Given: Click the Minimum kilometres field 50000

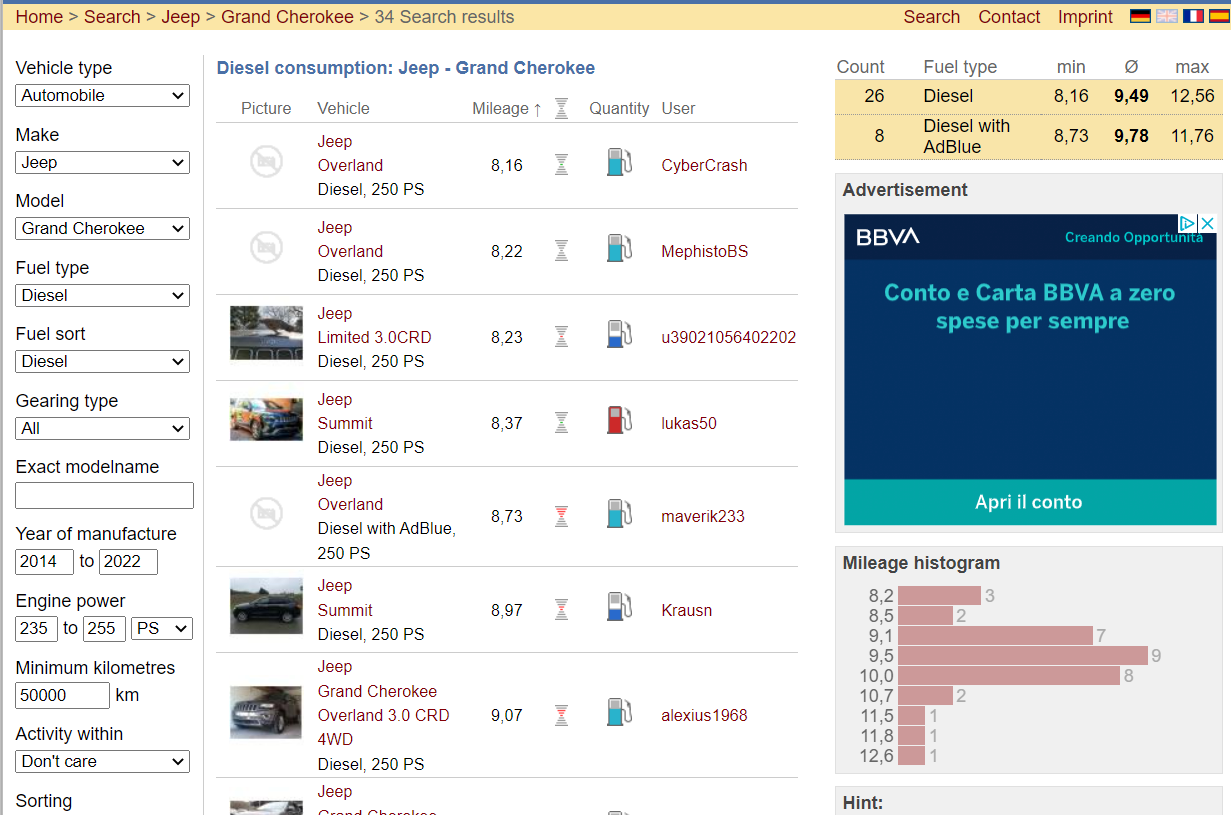Looking at the screenshot, I should click(x=62, y=695).
